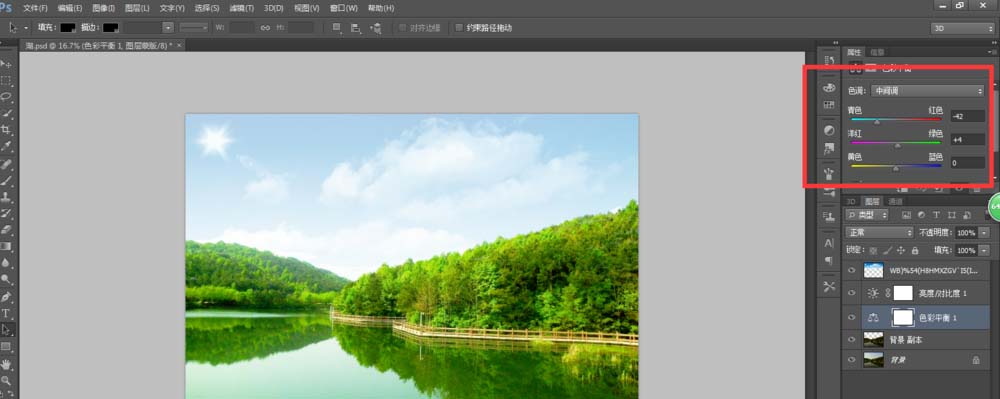This screenshot has height=399, width=1000.
Task: Switch to the 通道 tab
Action: [x=895, y=201]
